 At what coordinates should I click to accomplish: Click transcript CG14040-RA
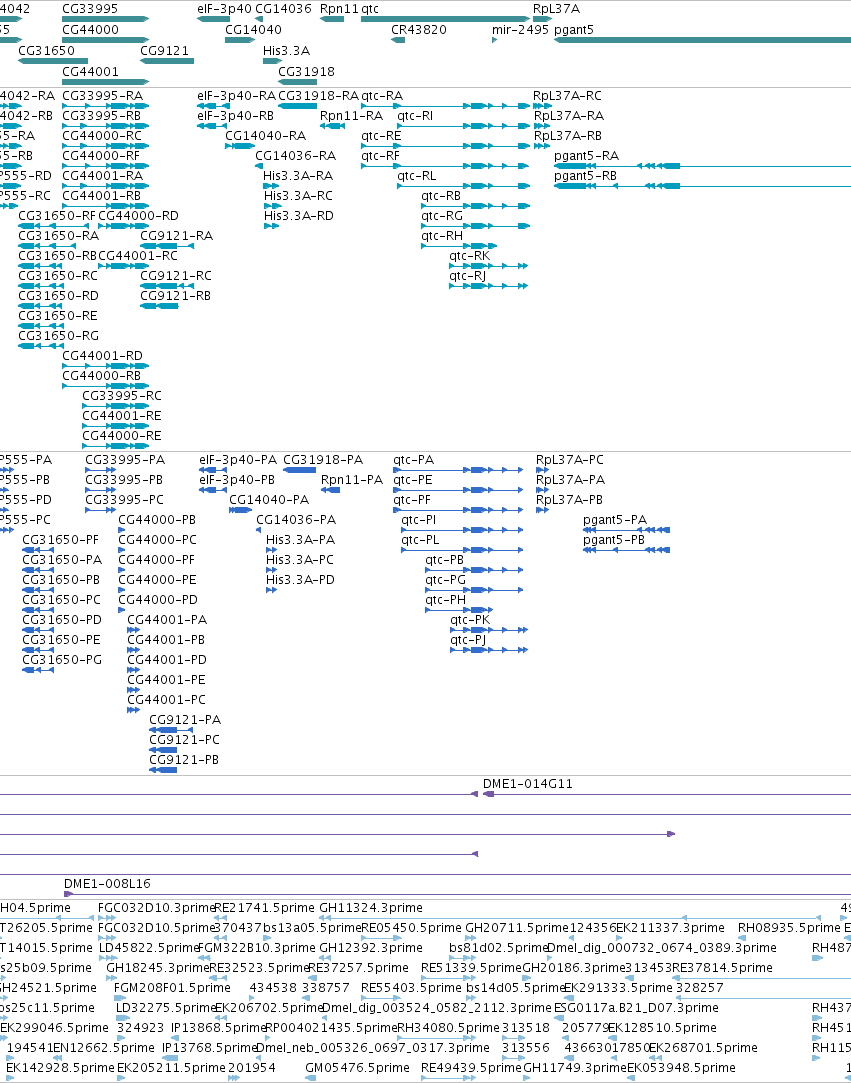pos(265,135)
